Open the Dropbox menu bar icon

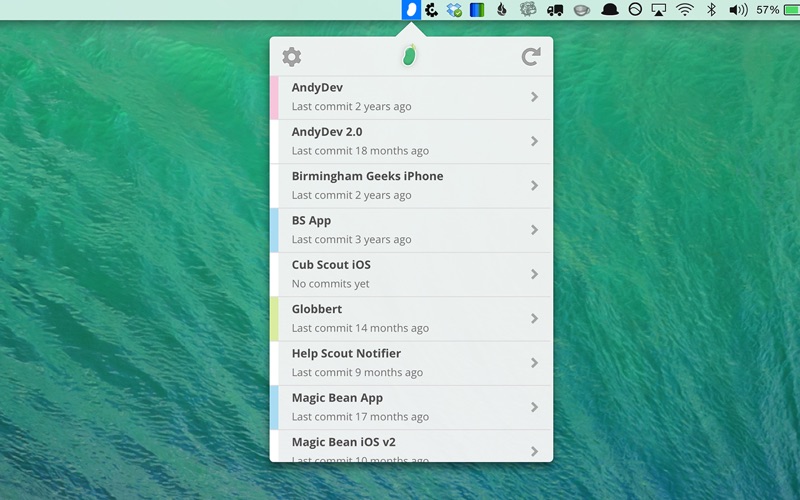coord(454,10)
